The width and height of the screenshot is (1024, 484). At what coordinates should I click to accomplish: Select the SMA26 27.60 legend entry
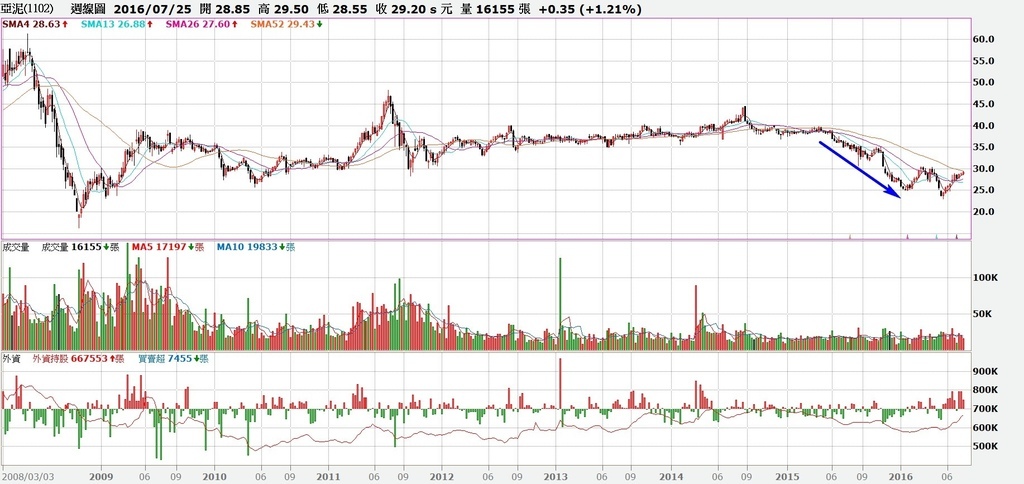[x=200, y=24]
